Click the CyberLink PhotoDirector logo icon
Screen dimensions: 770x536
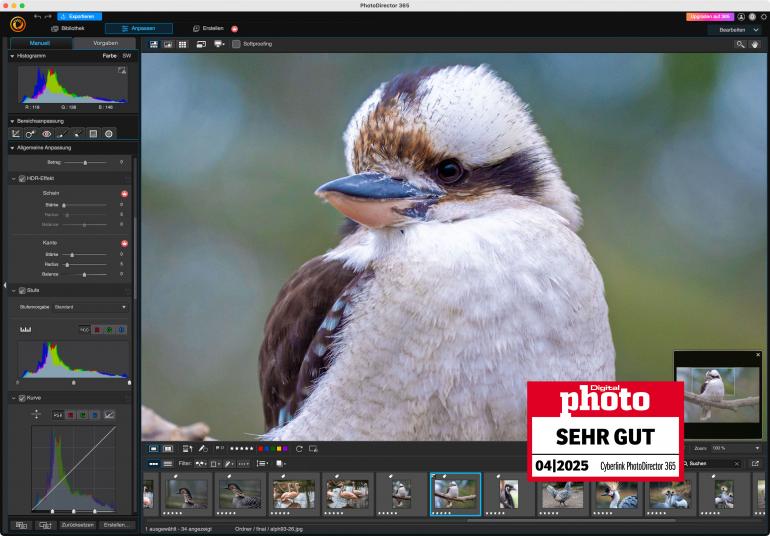18,24
